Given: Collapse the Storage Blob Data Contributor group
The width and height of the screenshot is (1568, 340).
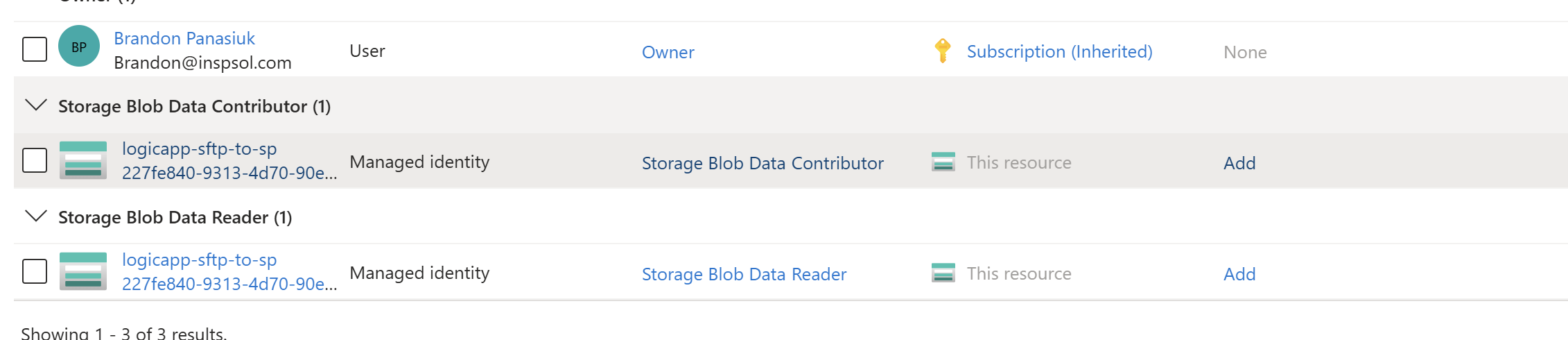Looking at the screenshot, I should (35, 105).
